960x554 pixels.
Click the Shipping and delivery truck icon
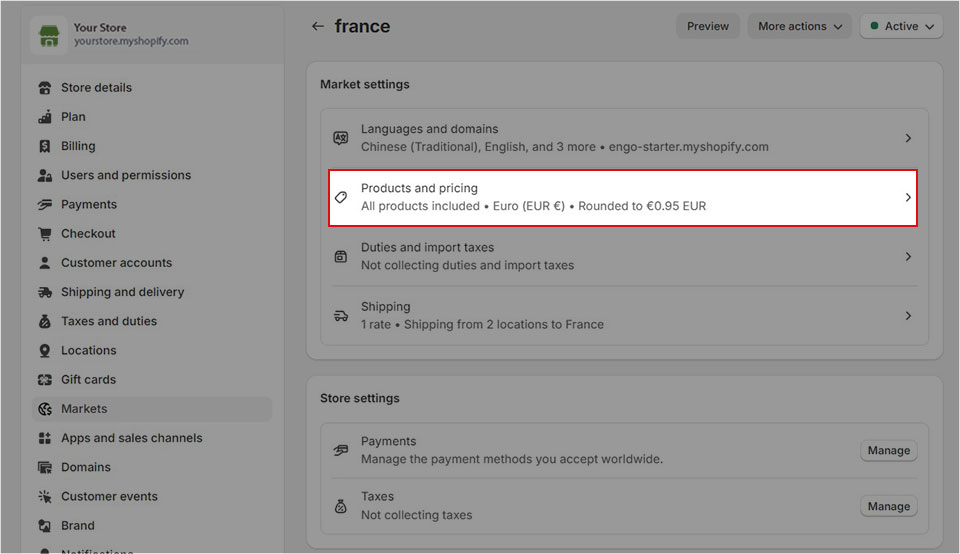point(45,293)
